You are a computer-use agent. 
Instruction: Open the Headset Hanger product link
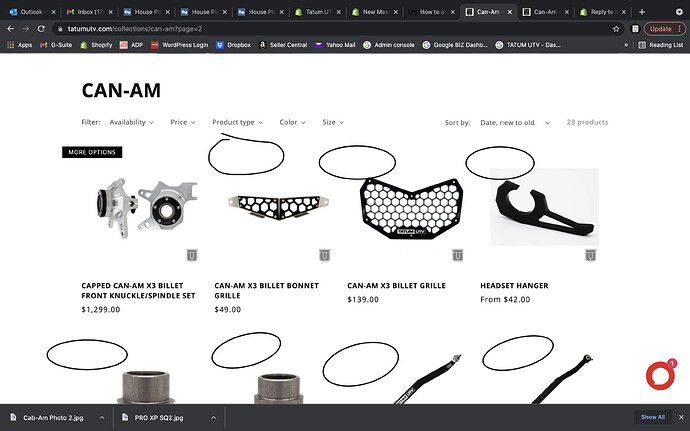click(x=514, y=285)
